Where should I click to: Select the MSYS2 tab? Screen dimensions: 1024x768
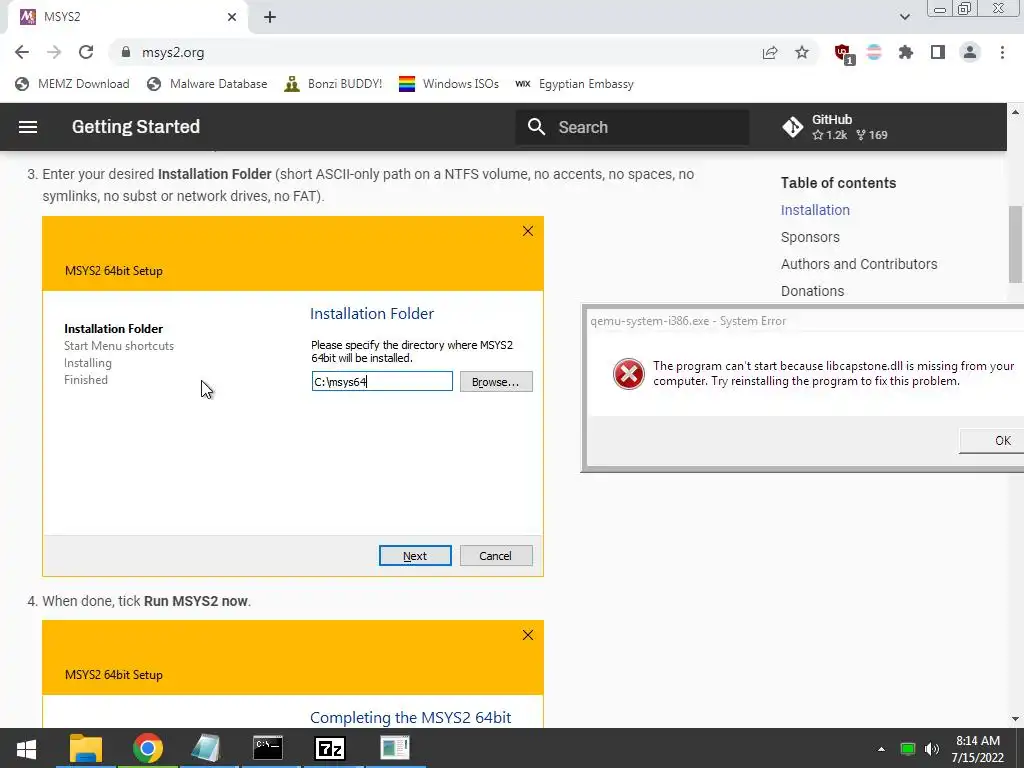(127, 17)
